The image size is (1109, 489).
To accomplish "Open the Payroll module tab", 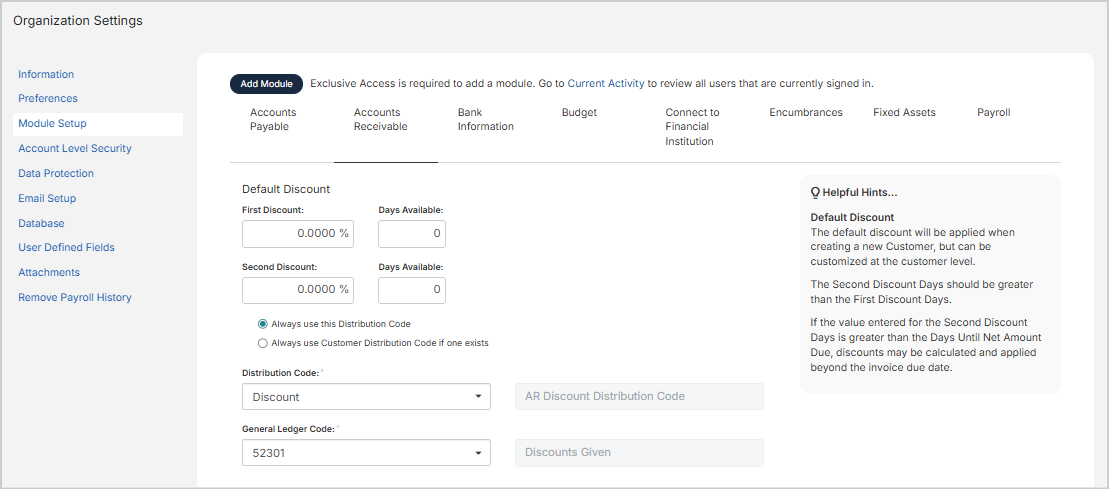I will pyautogui.click(x=993, y=113).
